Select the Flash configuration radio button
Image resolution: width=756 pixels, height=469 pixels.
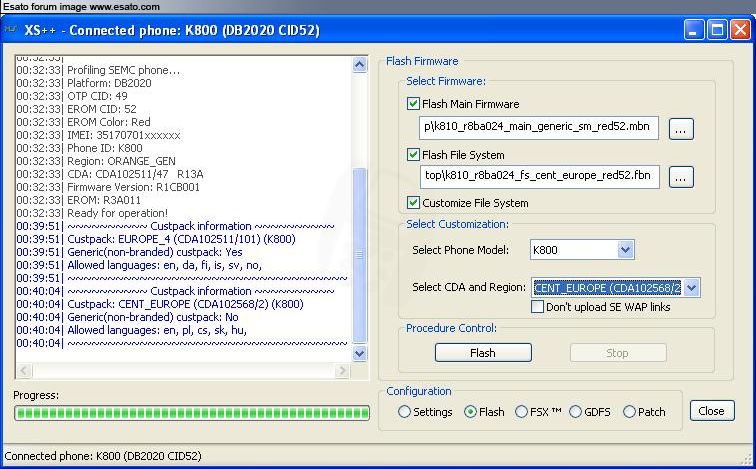[470, 412]
